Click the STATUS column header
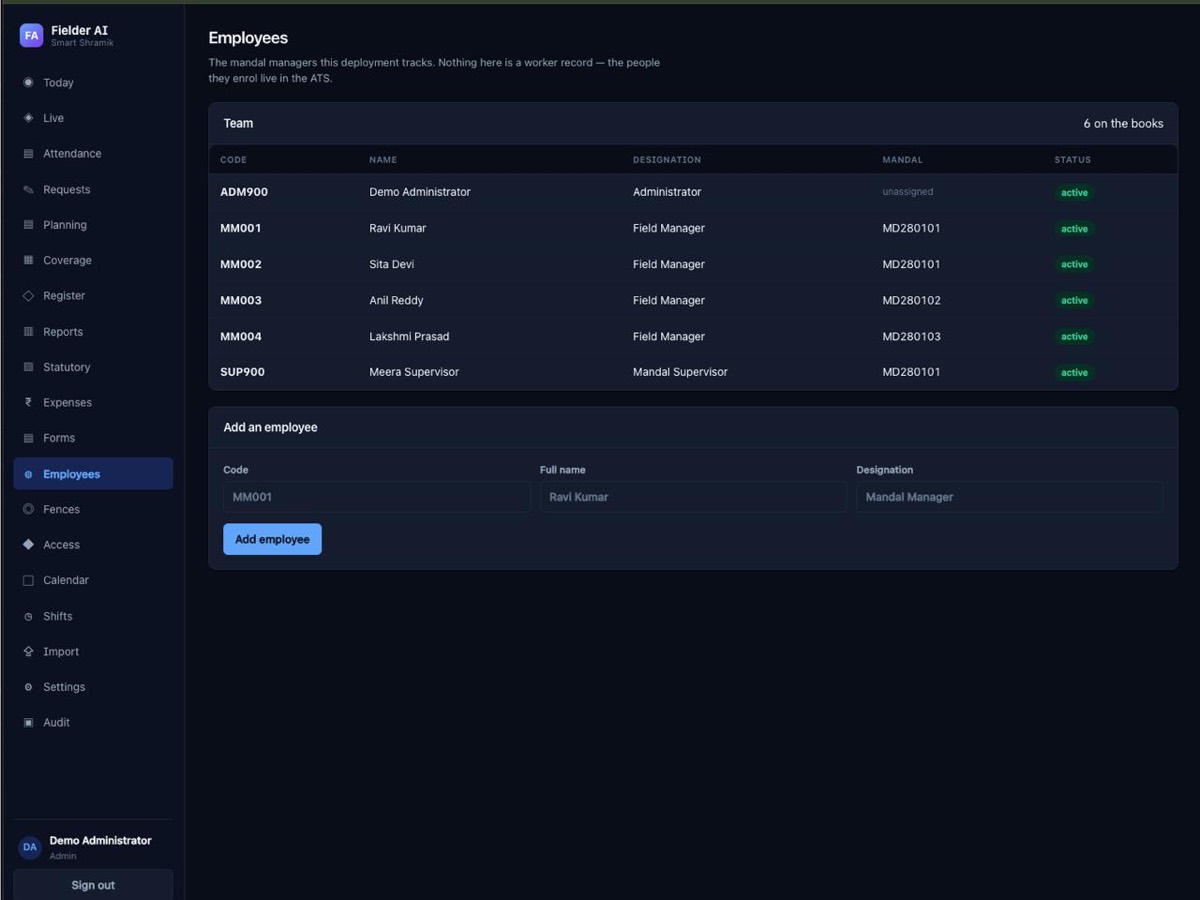The height and width of the screenshot is (900, 1200). (1072, 160)
